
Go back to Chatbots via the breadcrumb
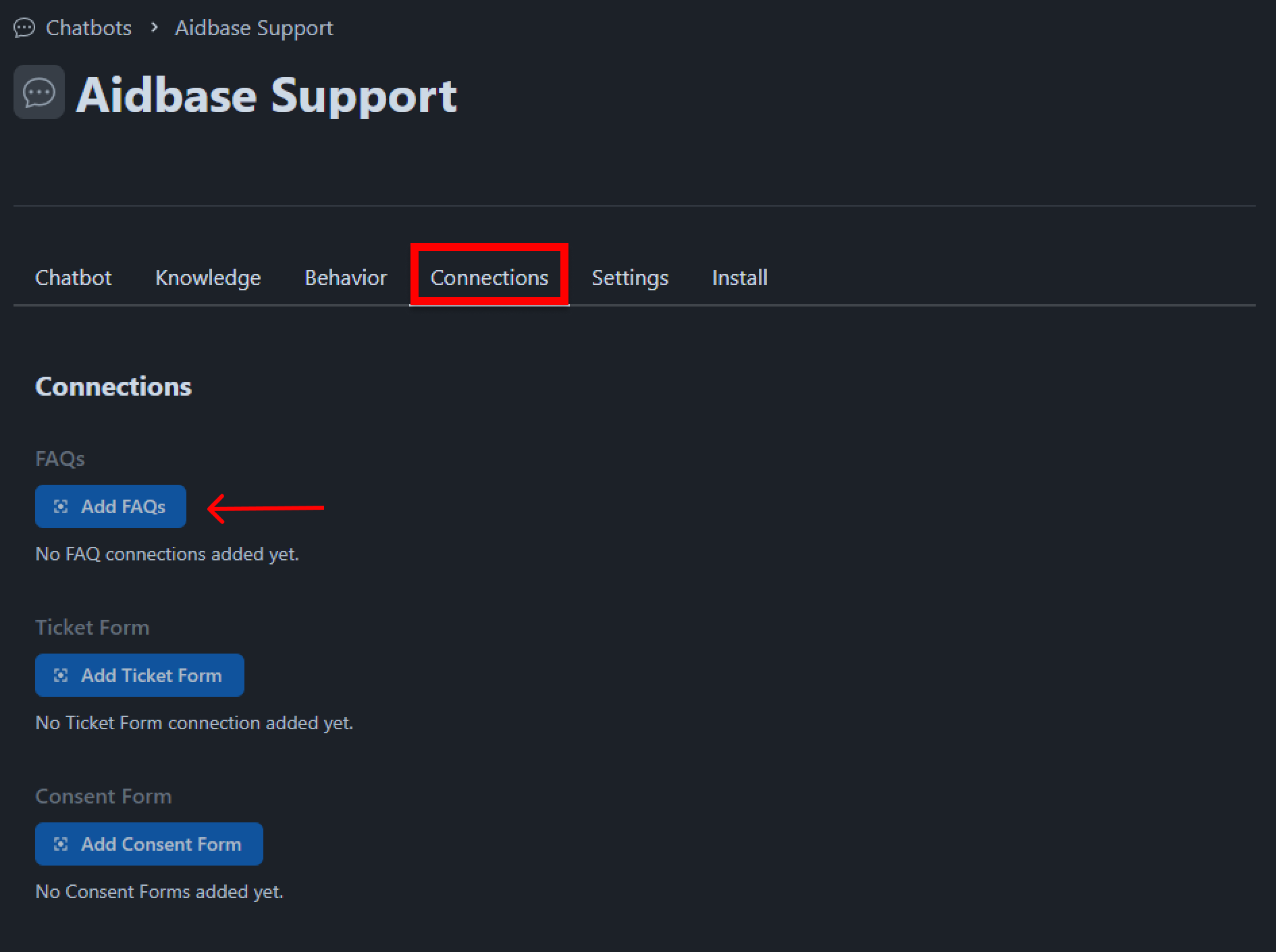click(88, 28)
